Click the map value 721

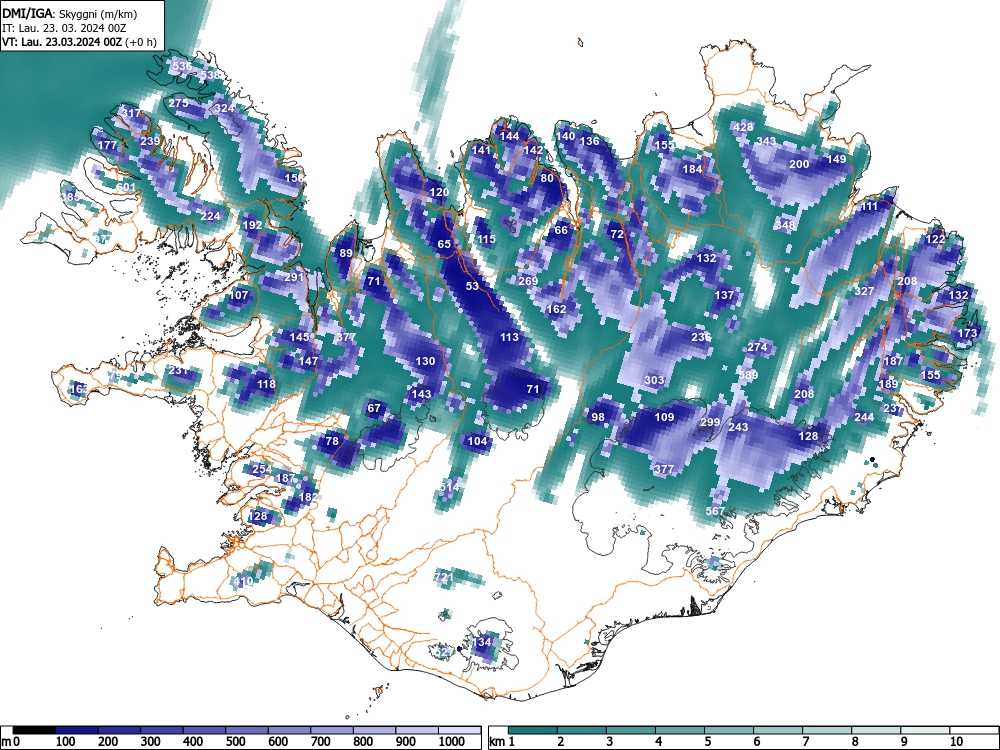coord(443,578)
